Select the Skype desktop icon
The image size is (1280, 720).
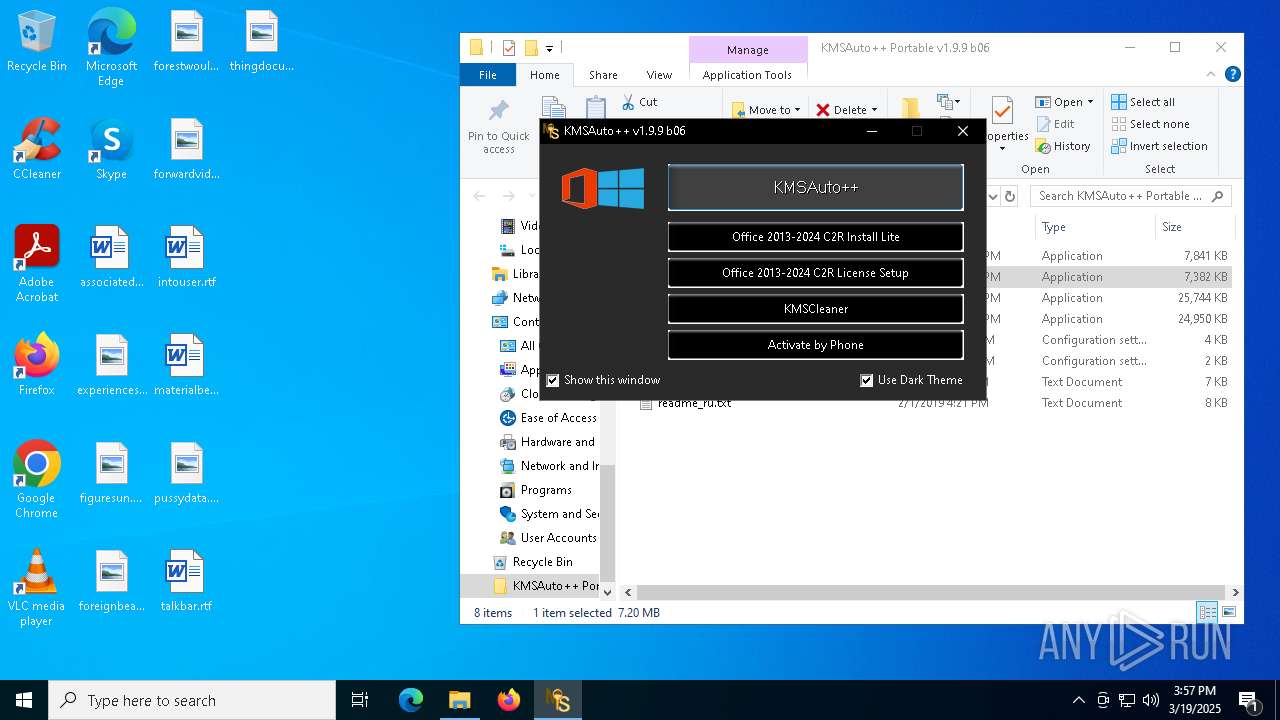111,149
